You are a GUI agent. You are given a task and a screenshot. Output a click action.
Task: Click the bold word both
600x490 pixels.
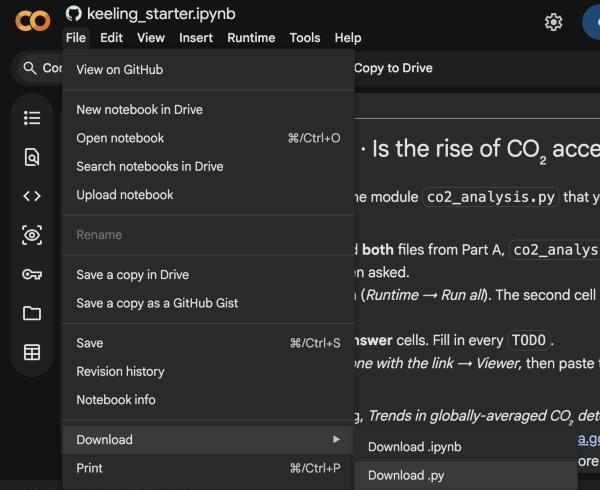(378, 250)
